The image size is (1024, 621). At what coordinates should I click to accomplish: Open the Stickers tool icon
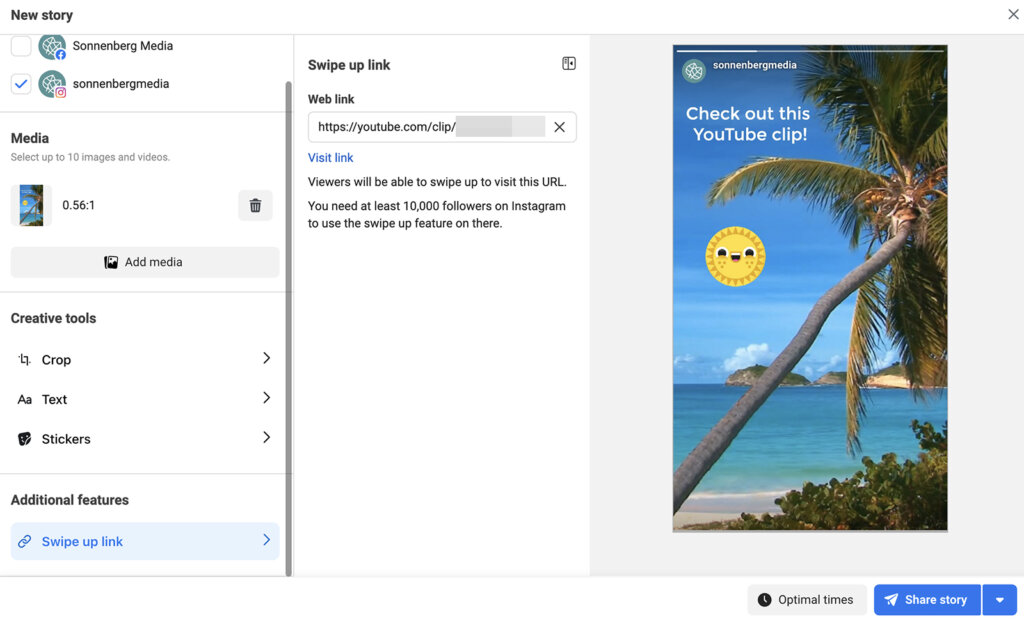[24, 438]
